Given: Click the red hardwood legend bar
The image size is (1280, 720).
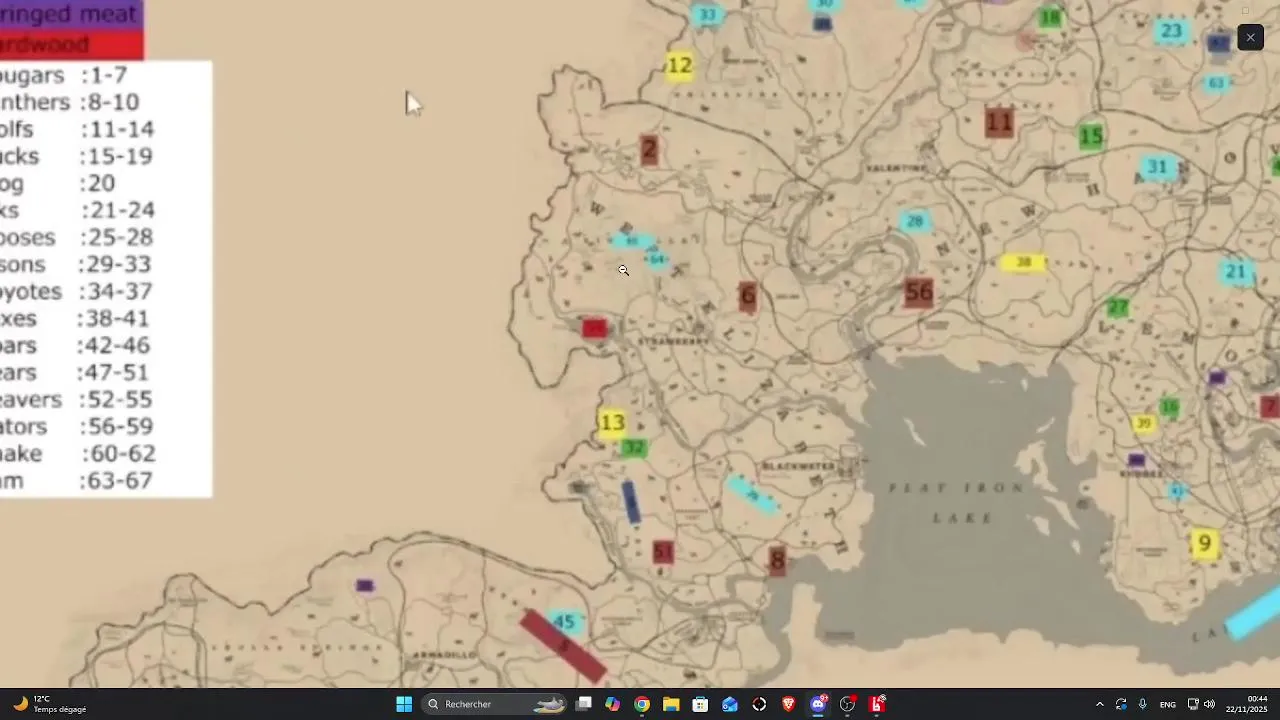Looking at the screenshot, I should [72, 44].
